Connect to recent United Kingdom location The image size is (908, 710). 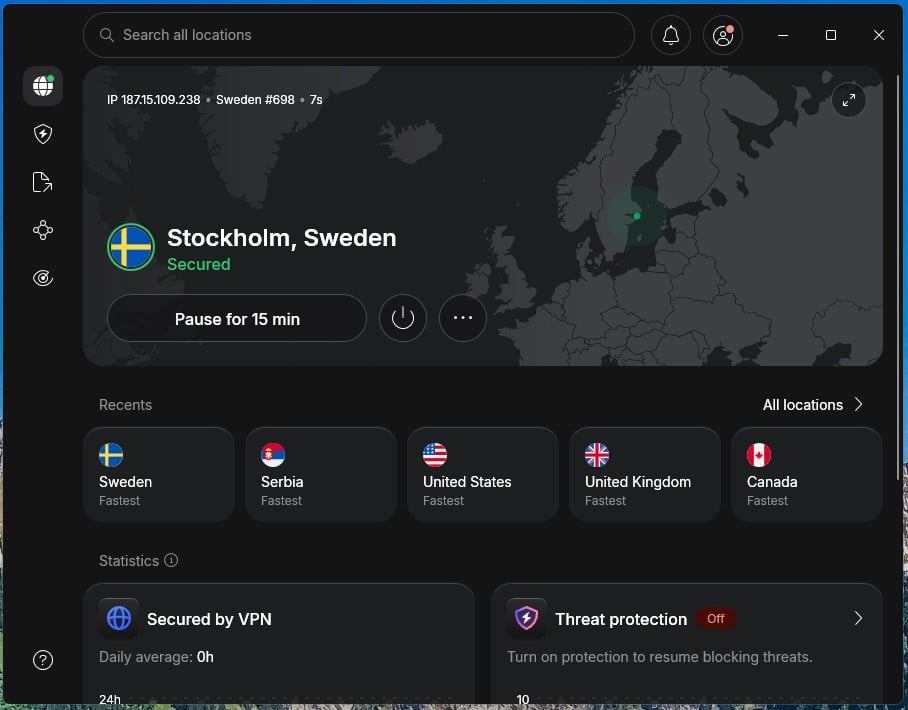click(645, 474)
